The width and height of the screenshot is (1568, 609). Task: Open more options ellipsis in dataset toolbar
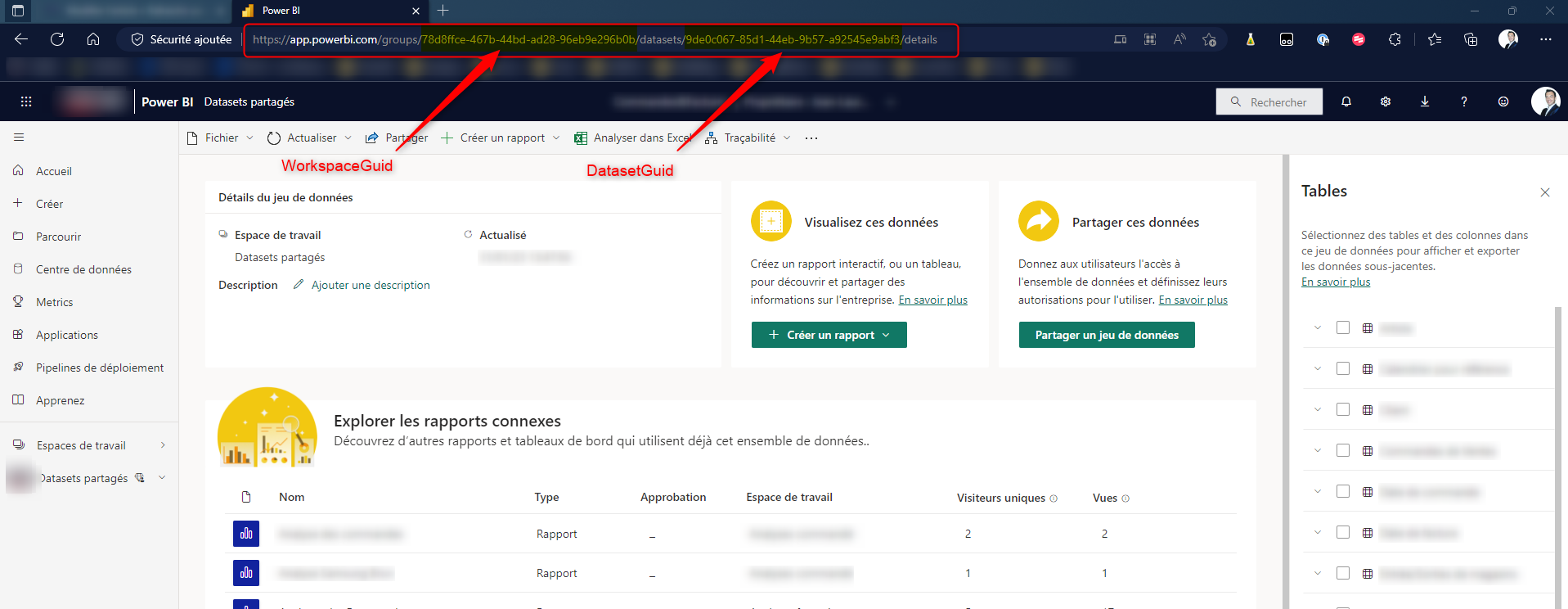pos(811,138)
